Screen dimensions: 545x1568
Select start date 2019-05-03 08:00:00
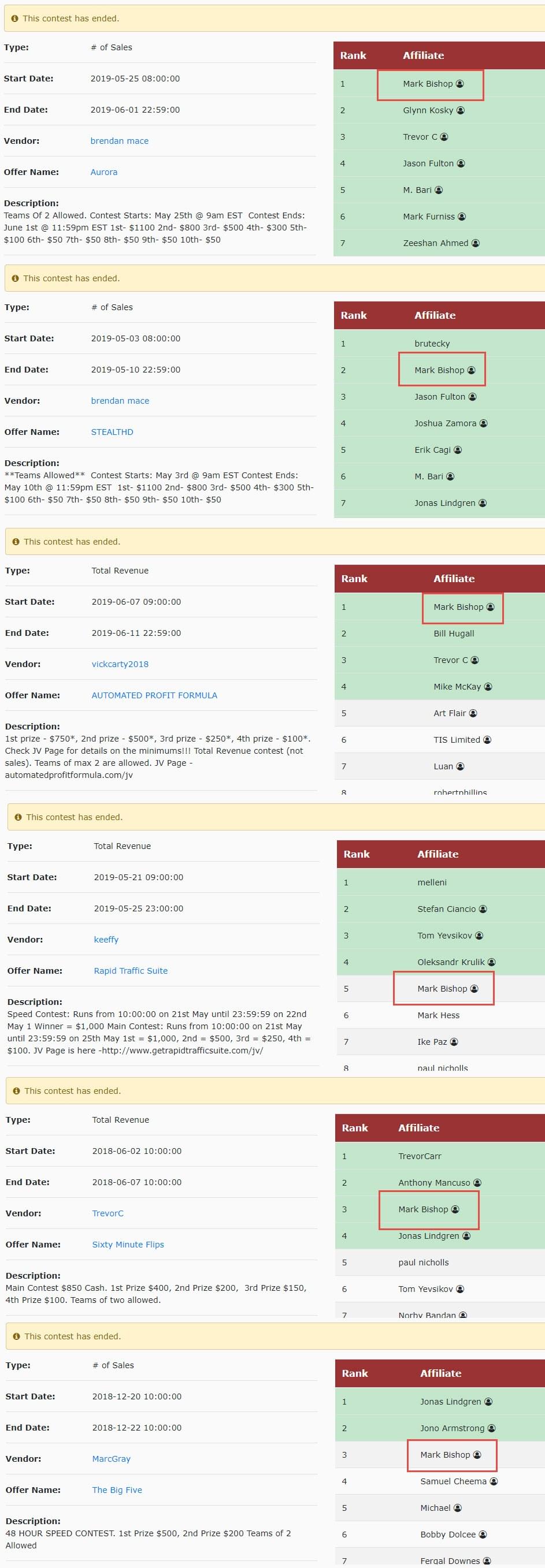[136, 338]
